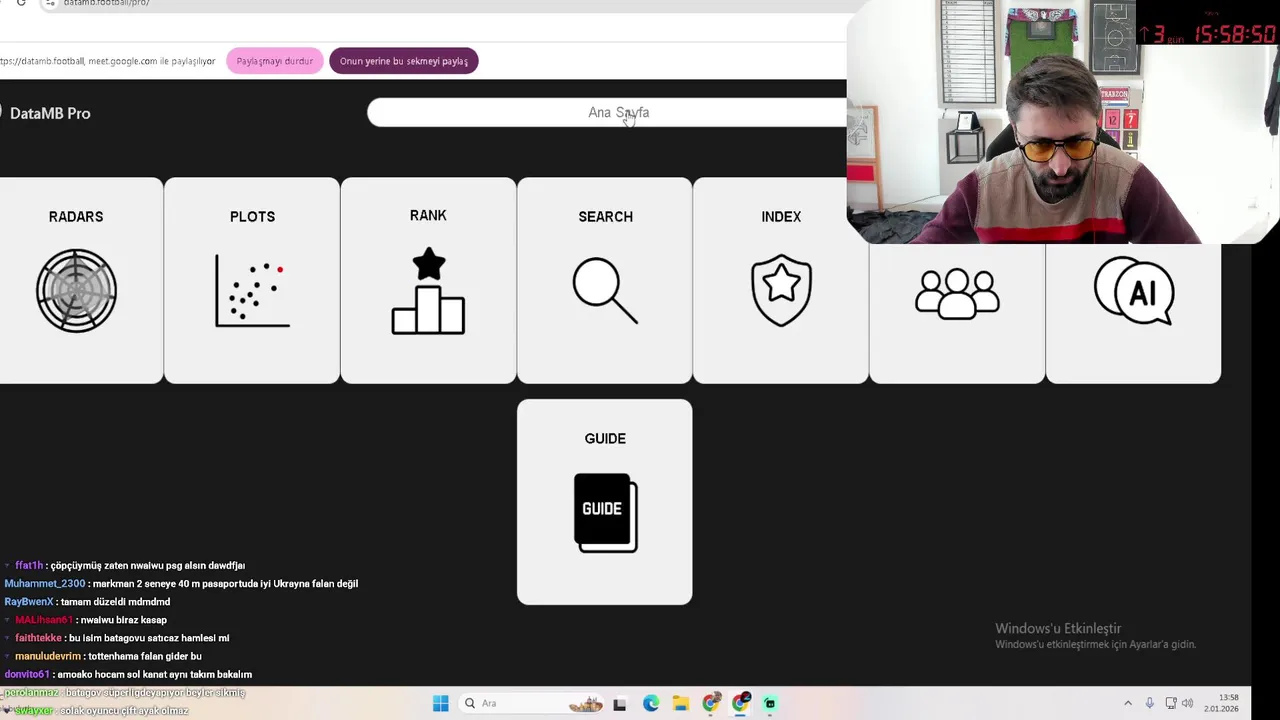Switch to first Chrome taskbar icon
The image size is (1280, 720).
coord(710,703)
